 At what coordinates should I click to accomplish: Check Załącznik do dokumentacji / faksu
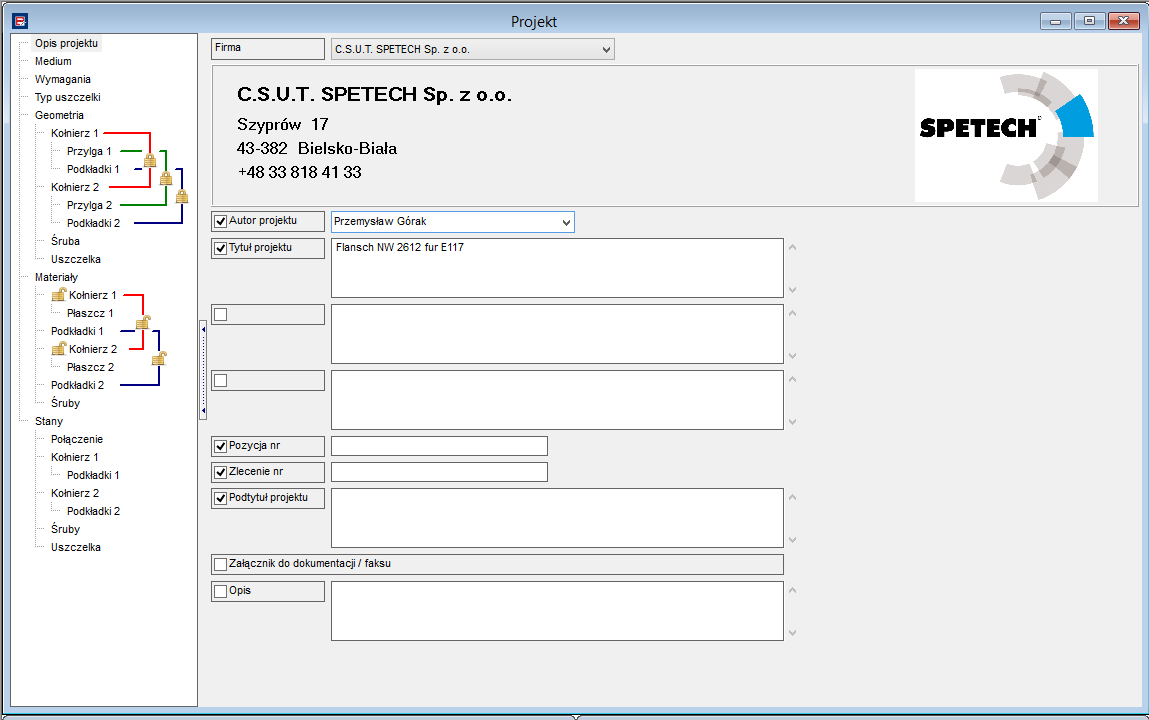221,565
